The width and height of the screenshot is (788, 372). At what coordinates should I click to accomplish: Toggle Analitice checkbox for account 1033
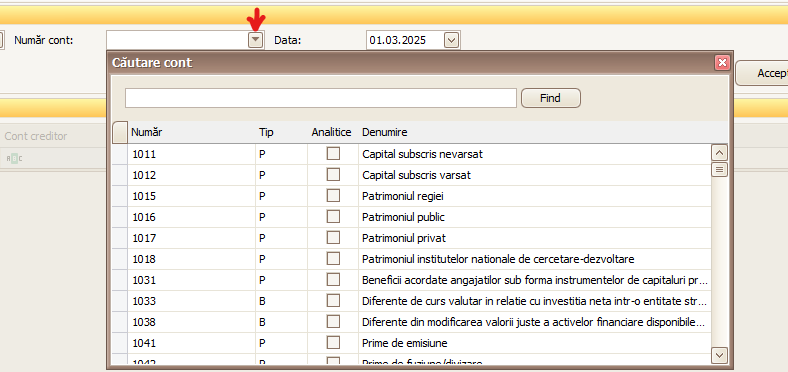point(333,301)
